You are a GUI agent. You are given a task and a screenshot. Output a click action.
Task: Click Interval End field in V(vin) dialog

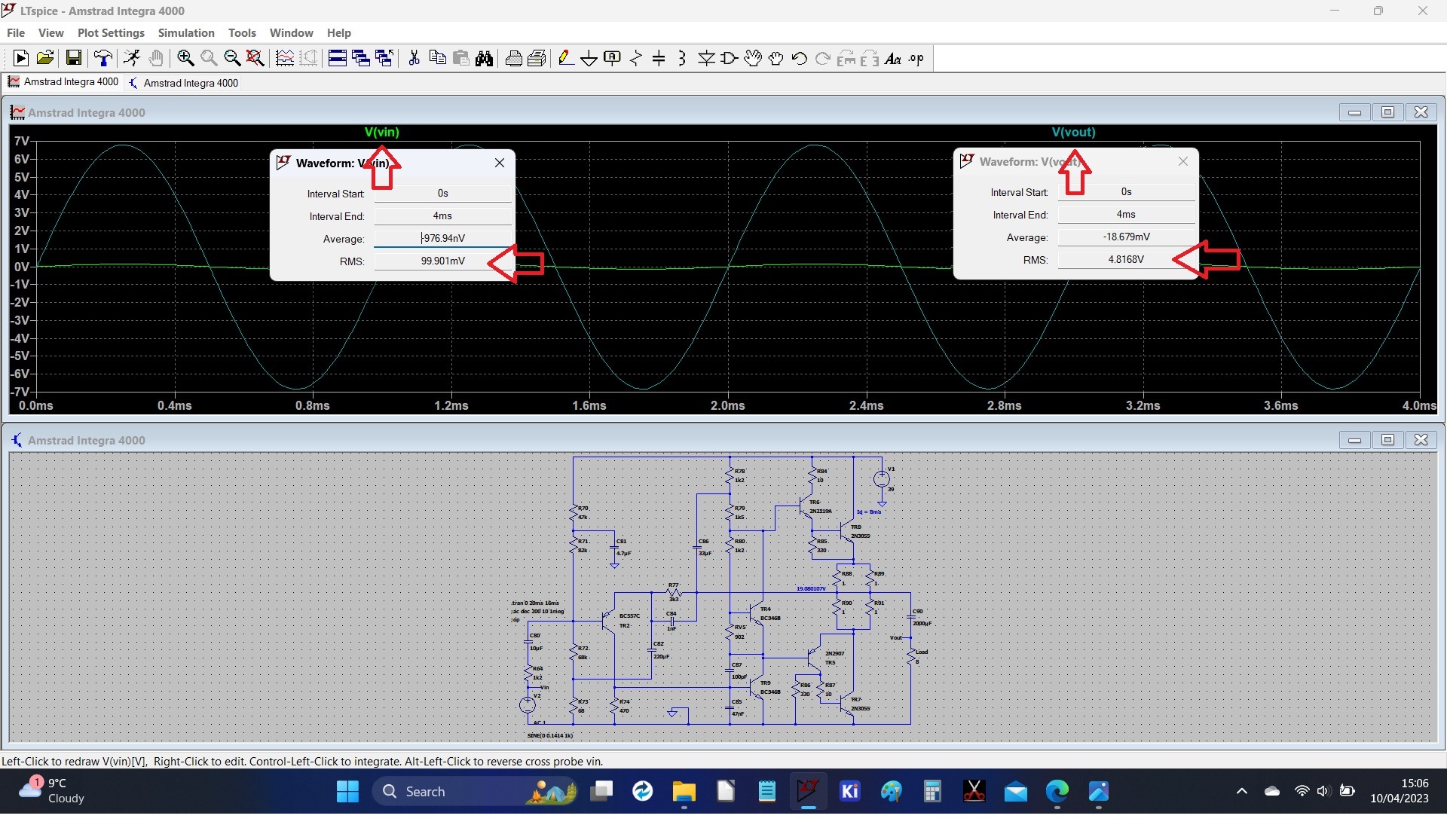tap(443, 216)
